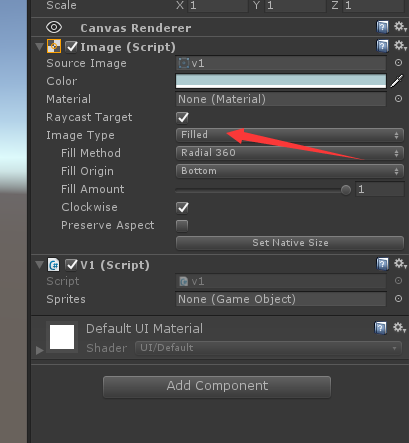Open the Material object picker circle
The image size is (409, 443).
point(398,99)
